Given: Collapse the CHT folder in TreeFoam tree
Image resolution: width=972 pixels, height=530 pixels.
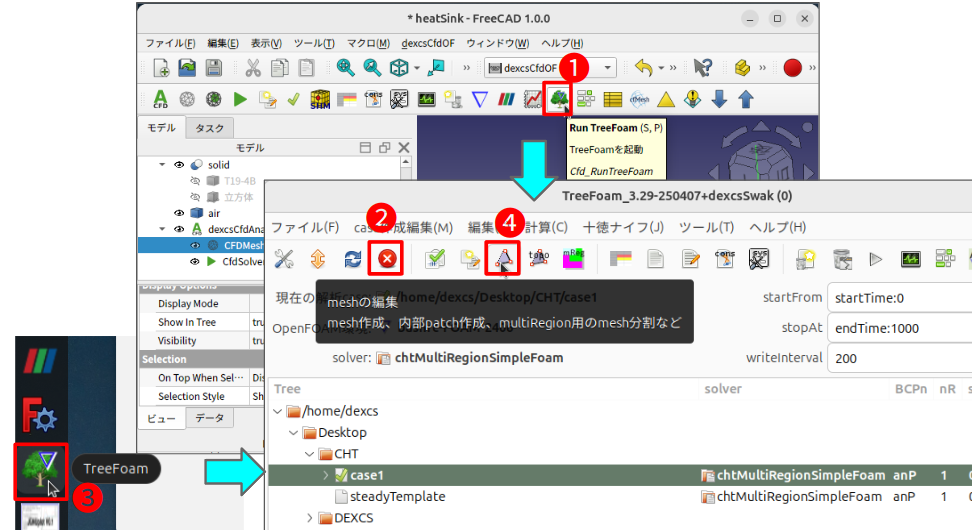Looking at the screenshot, I should pos(309,454).
